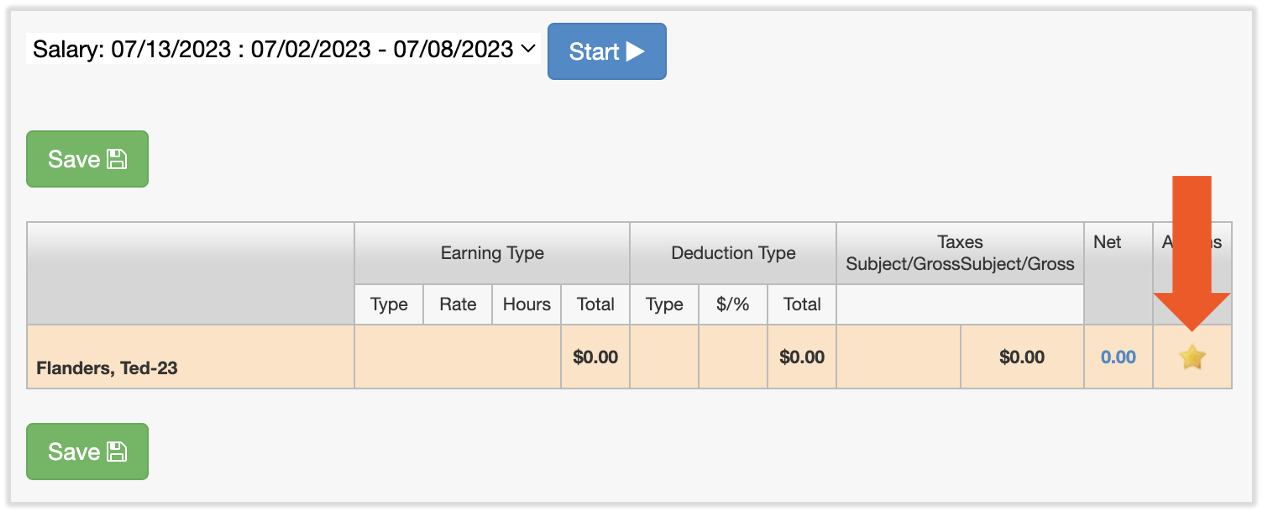Click the Deduction Type column header
Viewport: 1264px width, 514px height.
click(x=733, y=253)
